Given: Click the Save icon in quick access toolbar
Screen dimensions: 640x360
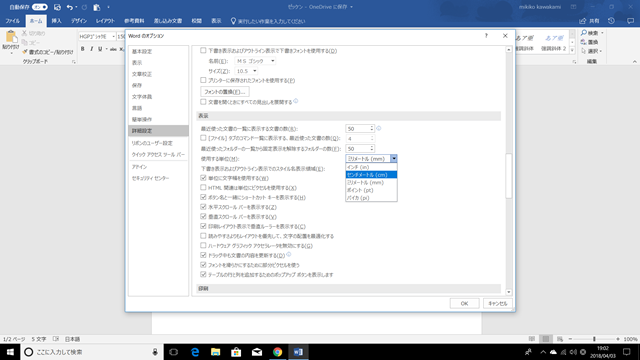Looking at the screenshot, I should pyautogui.click(x=57, y=7).
